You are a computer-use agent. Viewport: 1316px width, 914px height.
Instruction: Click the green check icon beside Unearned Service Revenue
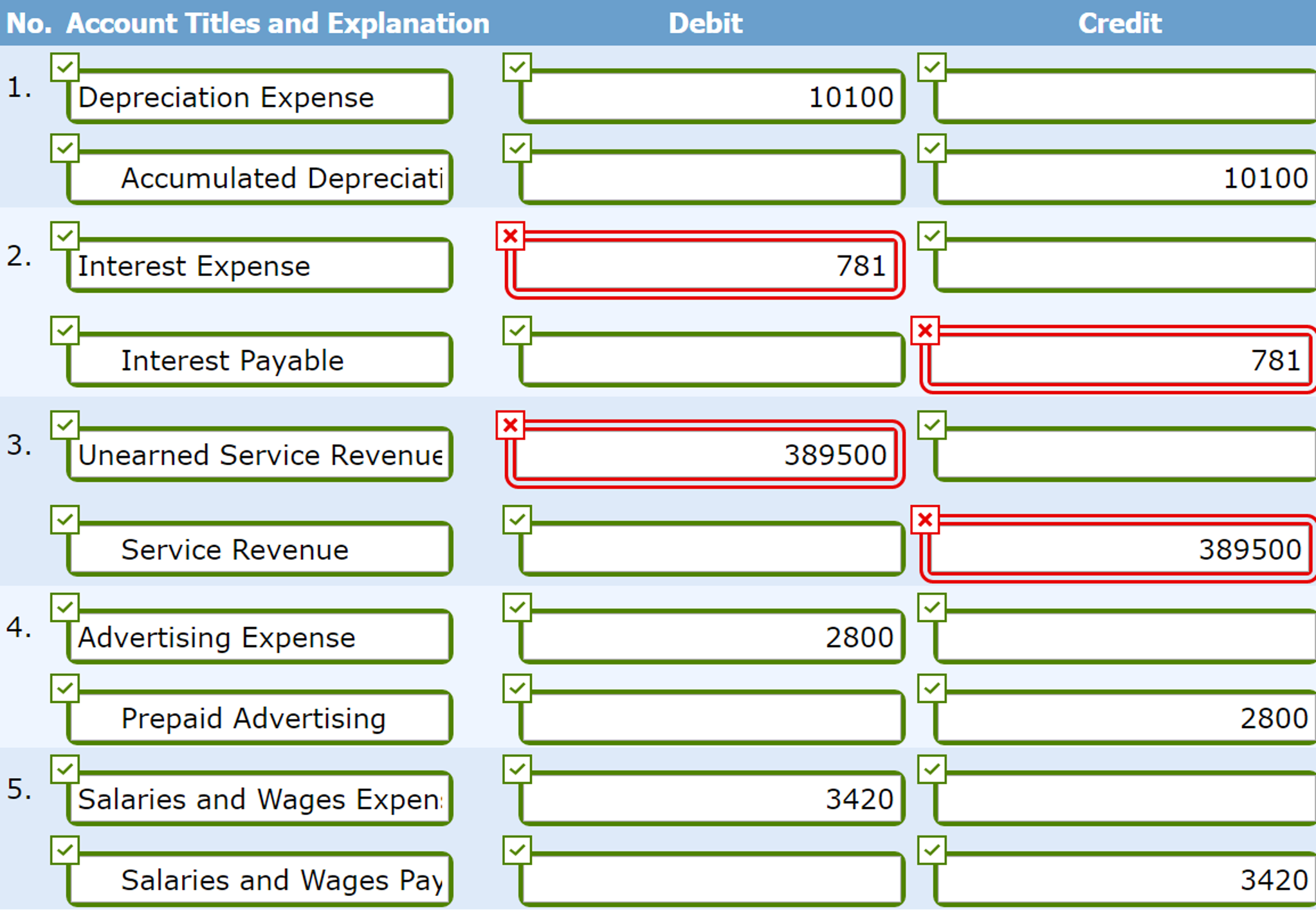[x=65, y=425]
